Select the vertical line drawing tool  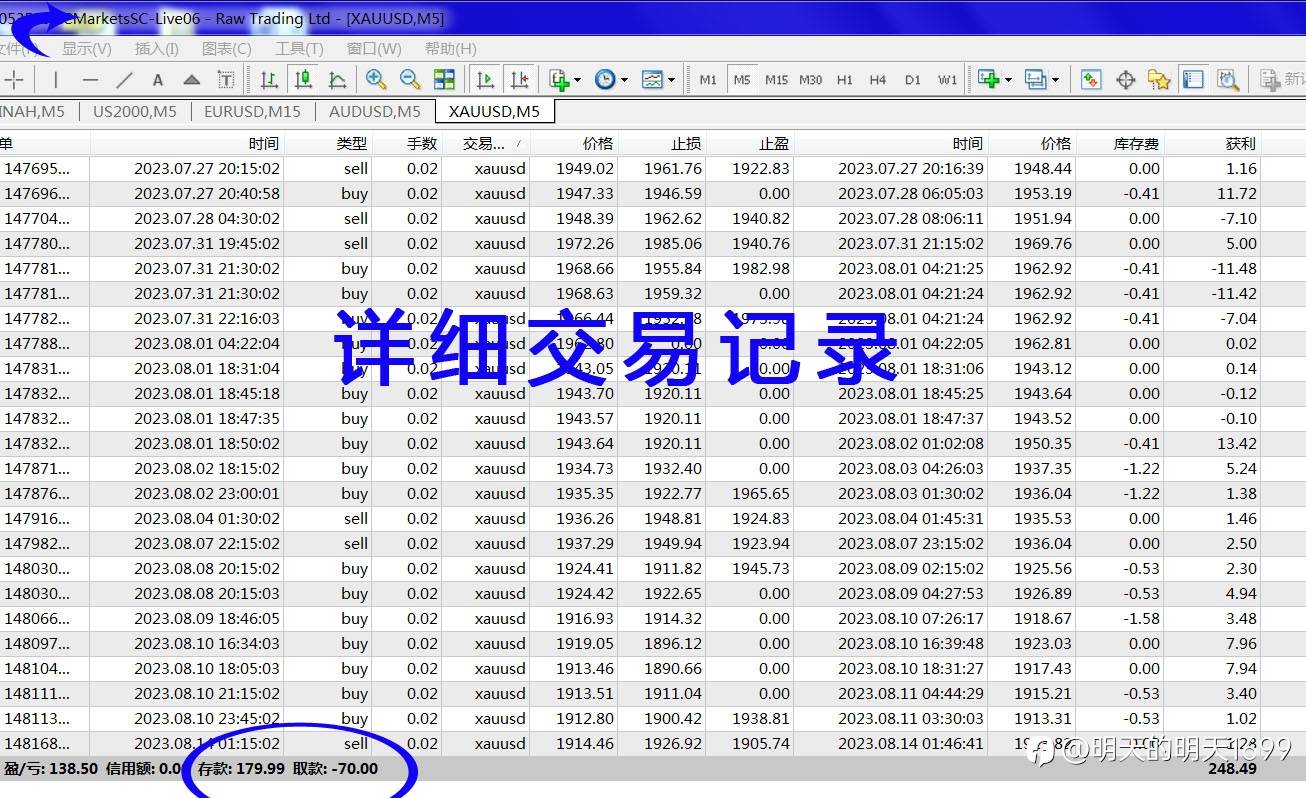[x=56, y=80]
